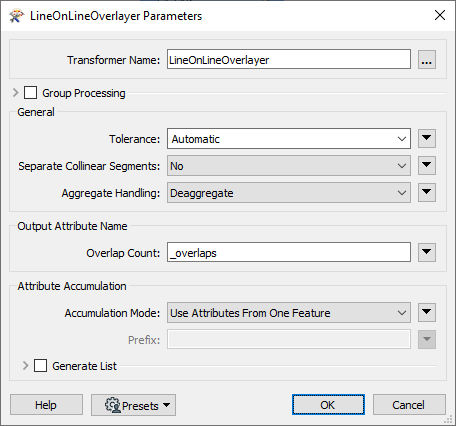
Task: Open arrow menu beside Accumulation Mode
Action: 427,312
